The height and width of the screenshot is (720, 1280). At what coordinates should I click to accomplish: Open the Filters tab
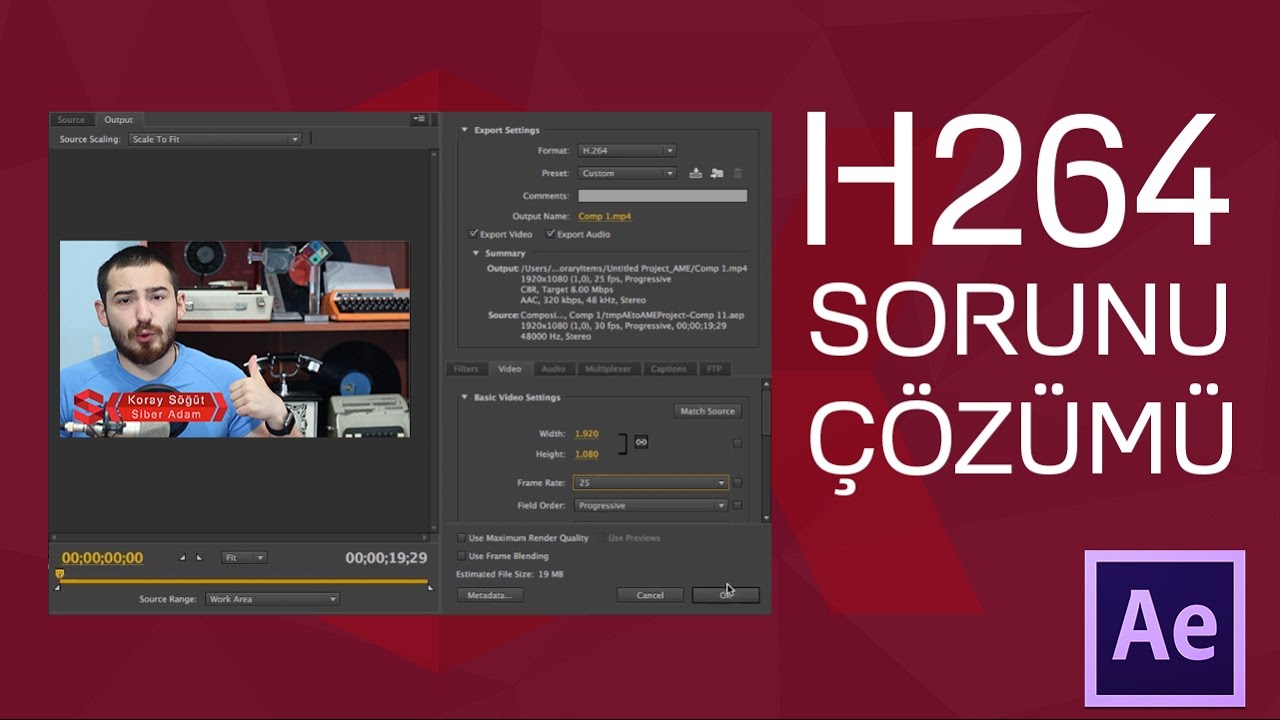tap(466, 369)
